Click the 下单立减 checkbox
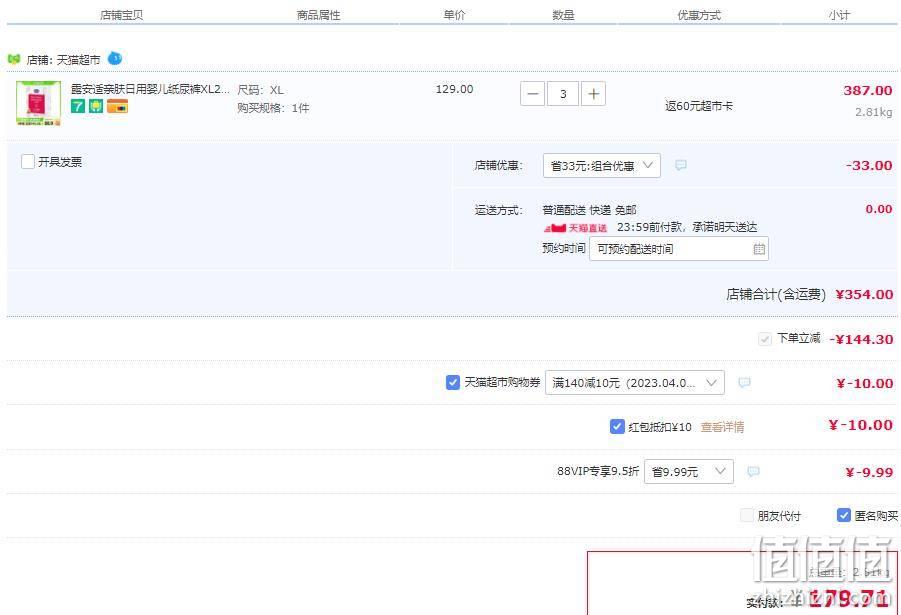Image resolution: width=901 pixels, height=615 pixels. pyautogui.click(x=764, y=339)
